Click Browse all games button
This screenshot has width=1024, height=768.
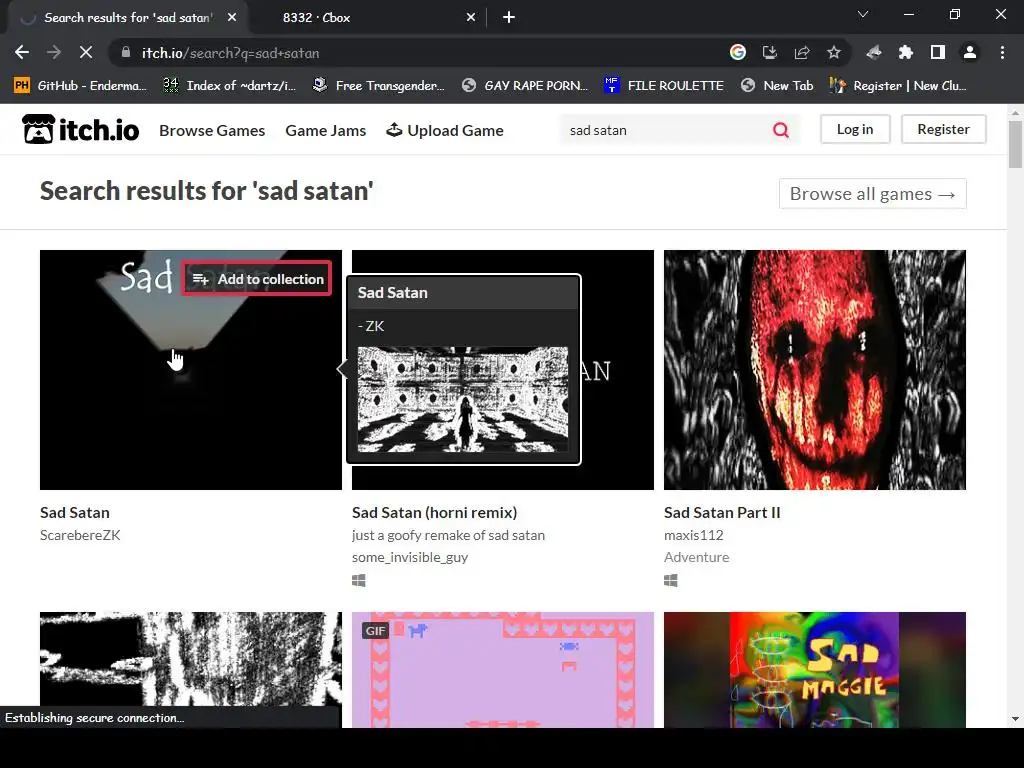pos(872,194)
